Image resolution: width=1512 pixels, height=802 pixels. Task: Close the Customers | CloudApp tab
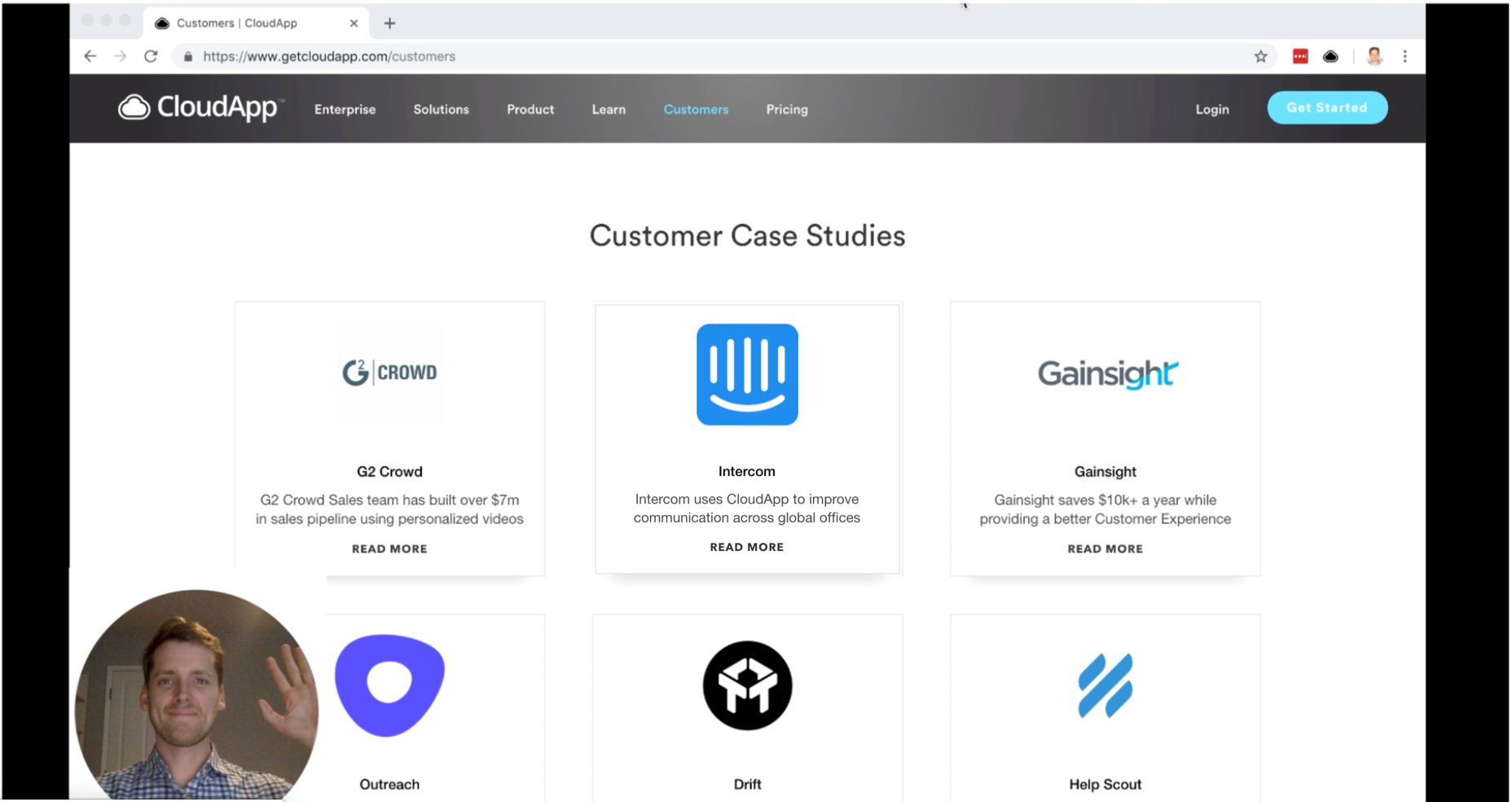pos(354,23)
